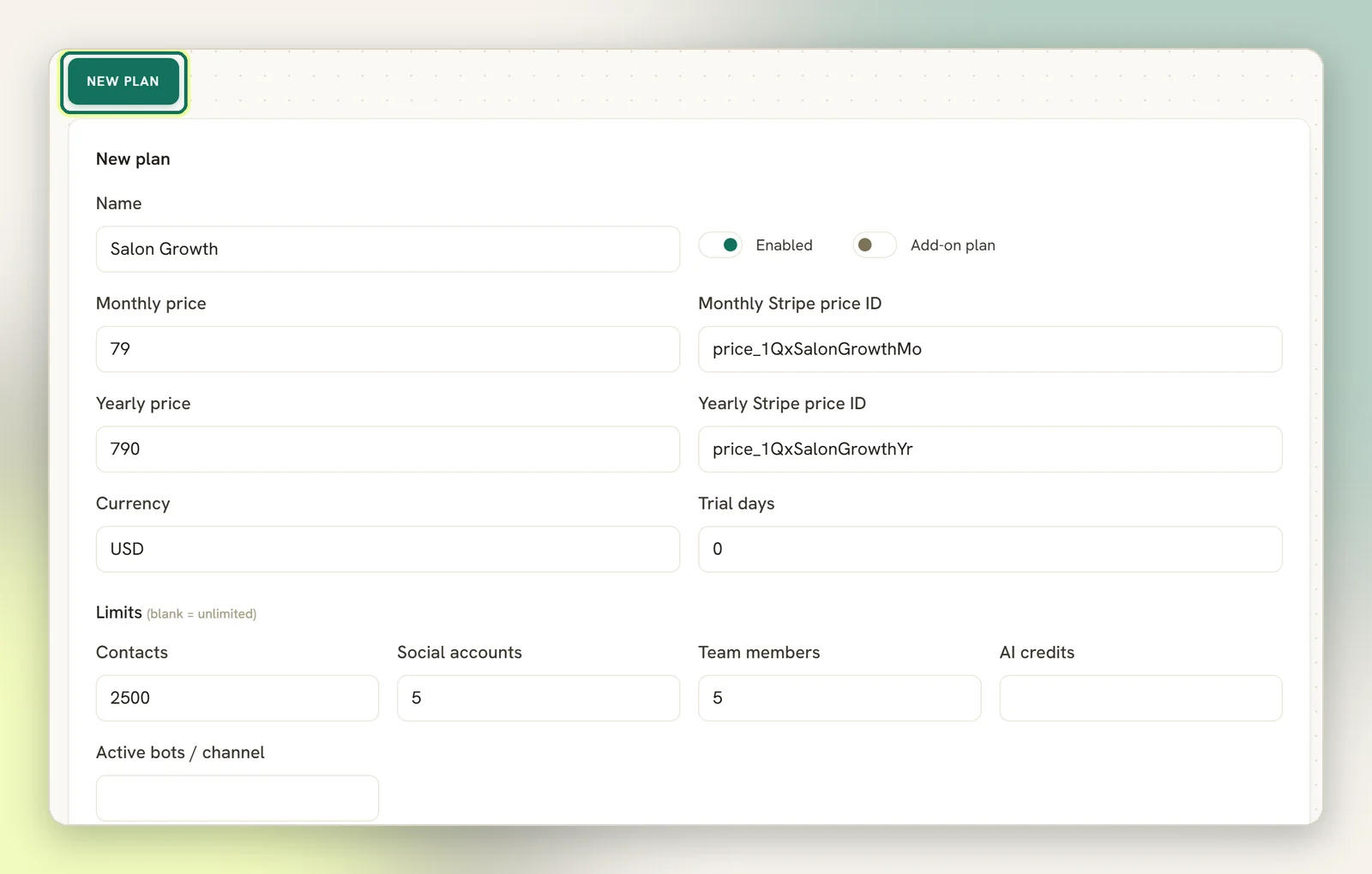The width and height of the screenshot is (1372, 874).
Task: Click the 'Trial days' label
Action: click(x=737, y=503)
